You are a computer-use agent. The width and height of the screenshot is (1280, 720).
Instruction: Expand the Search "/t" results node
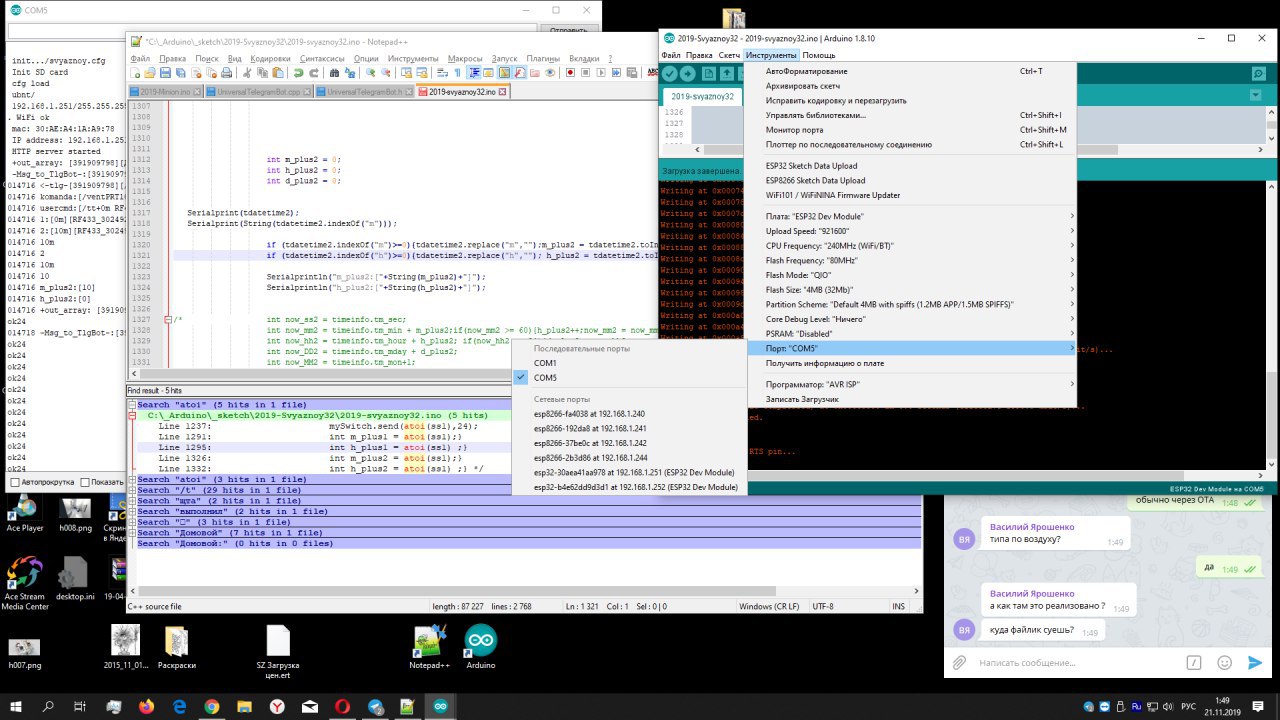pos(132,490)
